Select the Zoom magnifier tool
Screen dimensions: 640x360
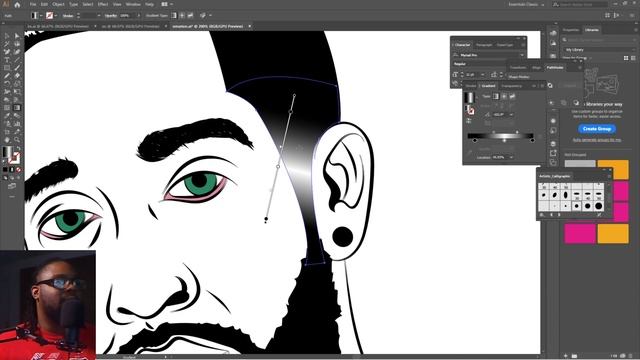(17, 140)
